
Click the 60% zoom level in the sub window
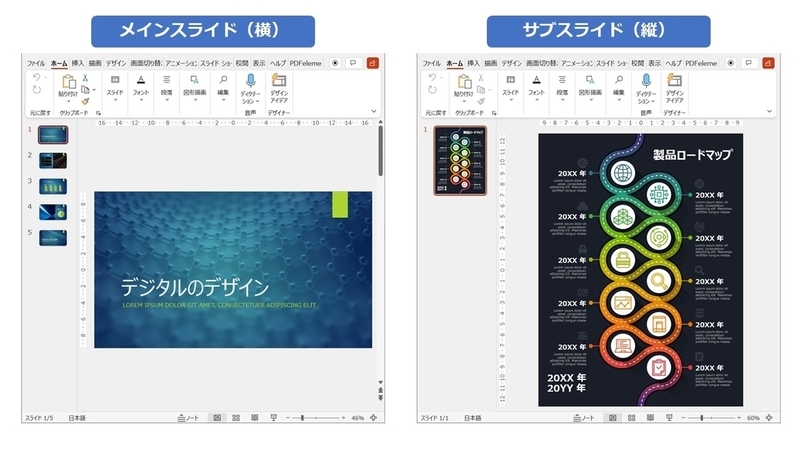(x=753, y=418)
